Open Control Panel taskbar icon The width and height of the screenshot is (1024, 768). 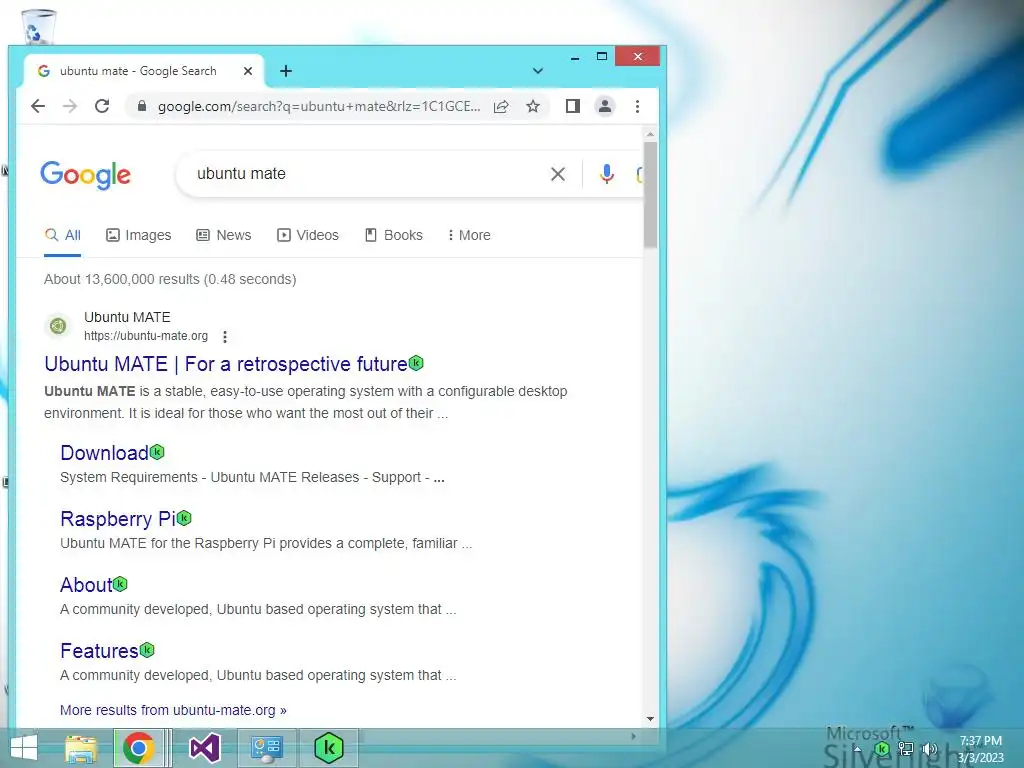266,748
